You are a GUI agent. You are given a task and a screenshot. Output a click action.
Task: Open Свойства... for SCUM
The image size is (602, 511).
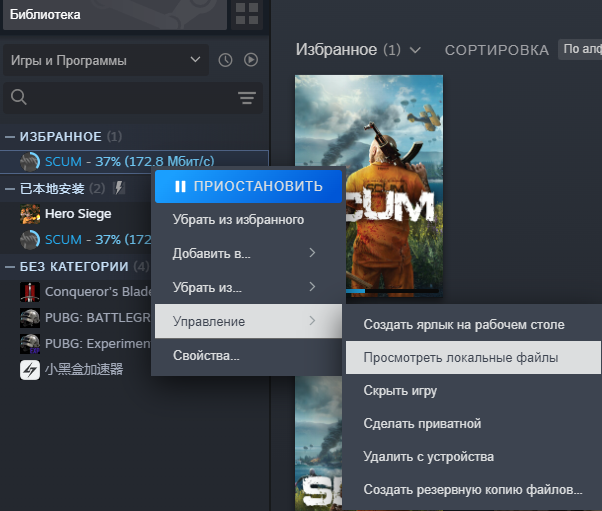[x=248, y=356]
